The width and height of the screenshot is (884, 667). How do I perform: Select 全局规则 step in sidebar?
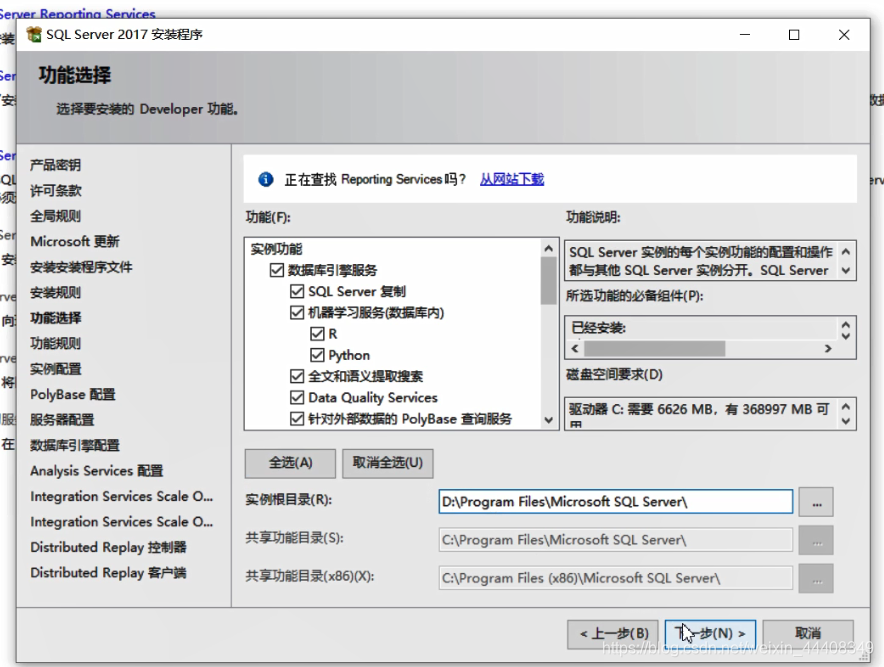(55, 216)
